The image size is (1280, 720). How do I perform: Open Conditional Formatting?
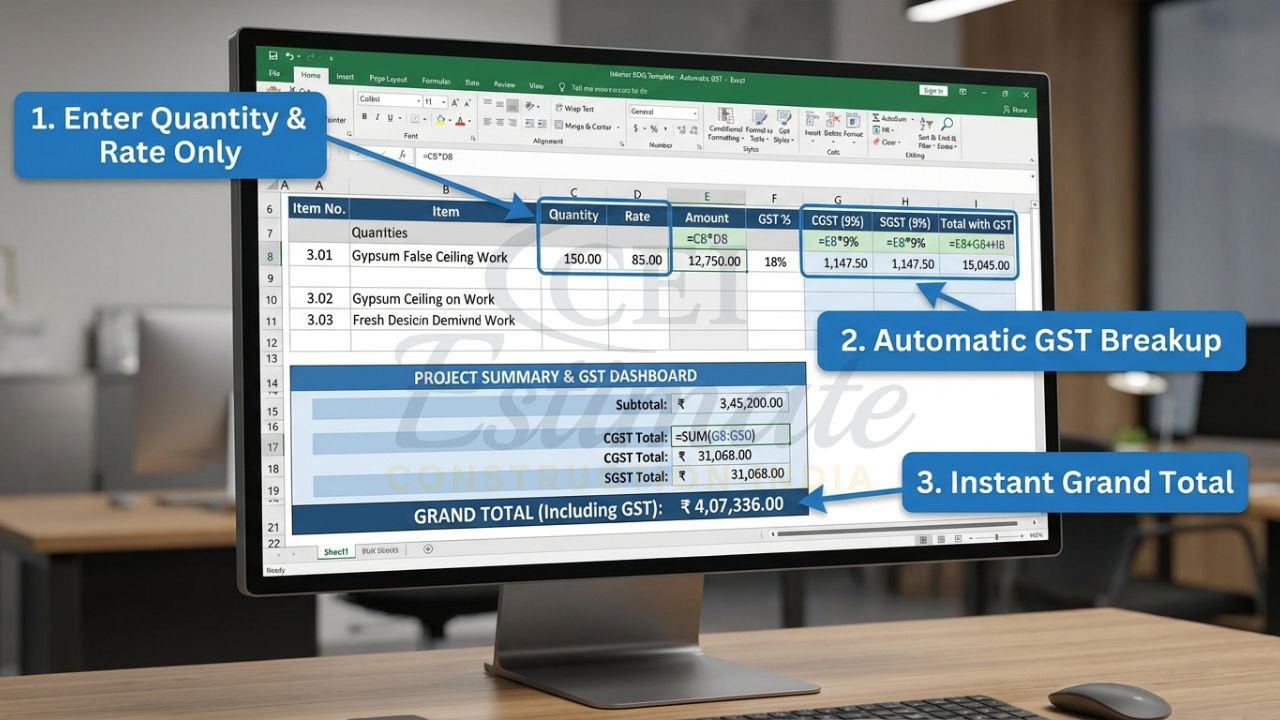pos(725,117)
